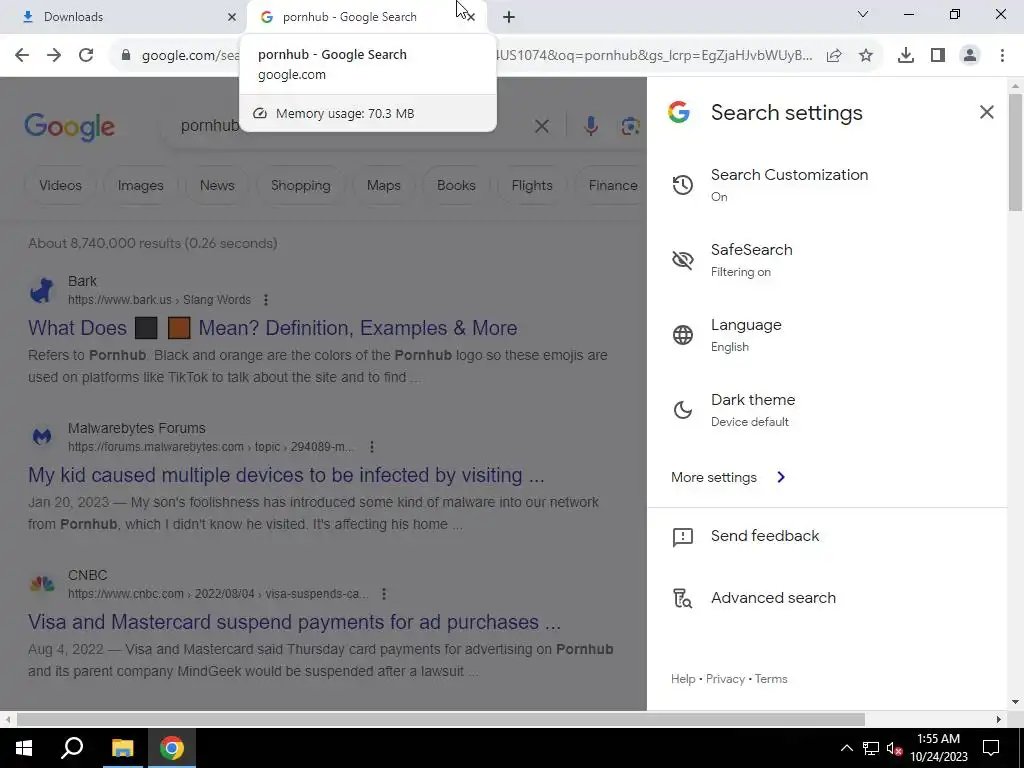Bookmark this tab with star icon
The height and width of the screenshot is (768, 1024).
tap(866, 56)
